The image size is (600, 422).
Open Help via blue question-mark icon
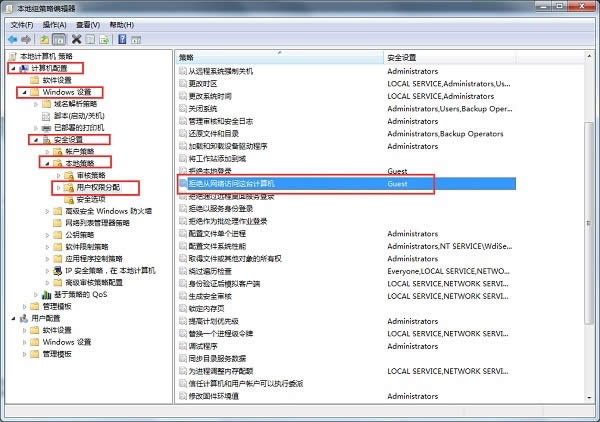pyautogui.click(x=122, y=39)
